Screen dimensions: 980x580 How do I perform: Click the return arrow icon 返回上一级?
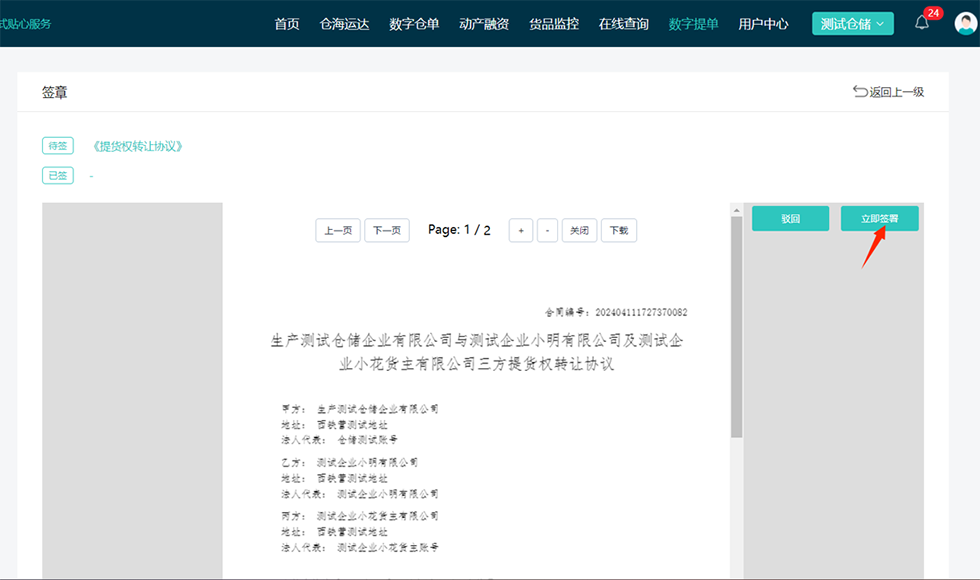pyautogui.click(x=860, y=92)
